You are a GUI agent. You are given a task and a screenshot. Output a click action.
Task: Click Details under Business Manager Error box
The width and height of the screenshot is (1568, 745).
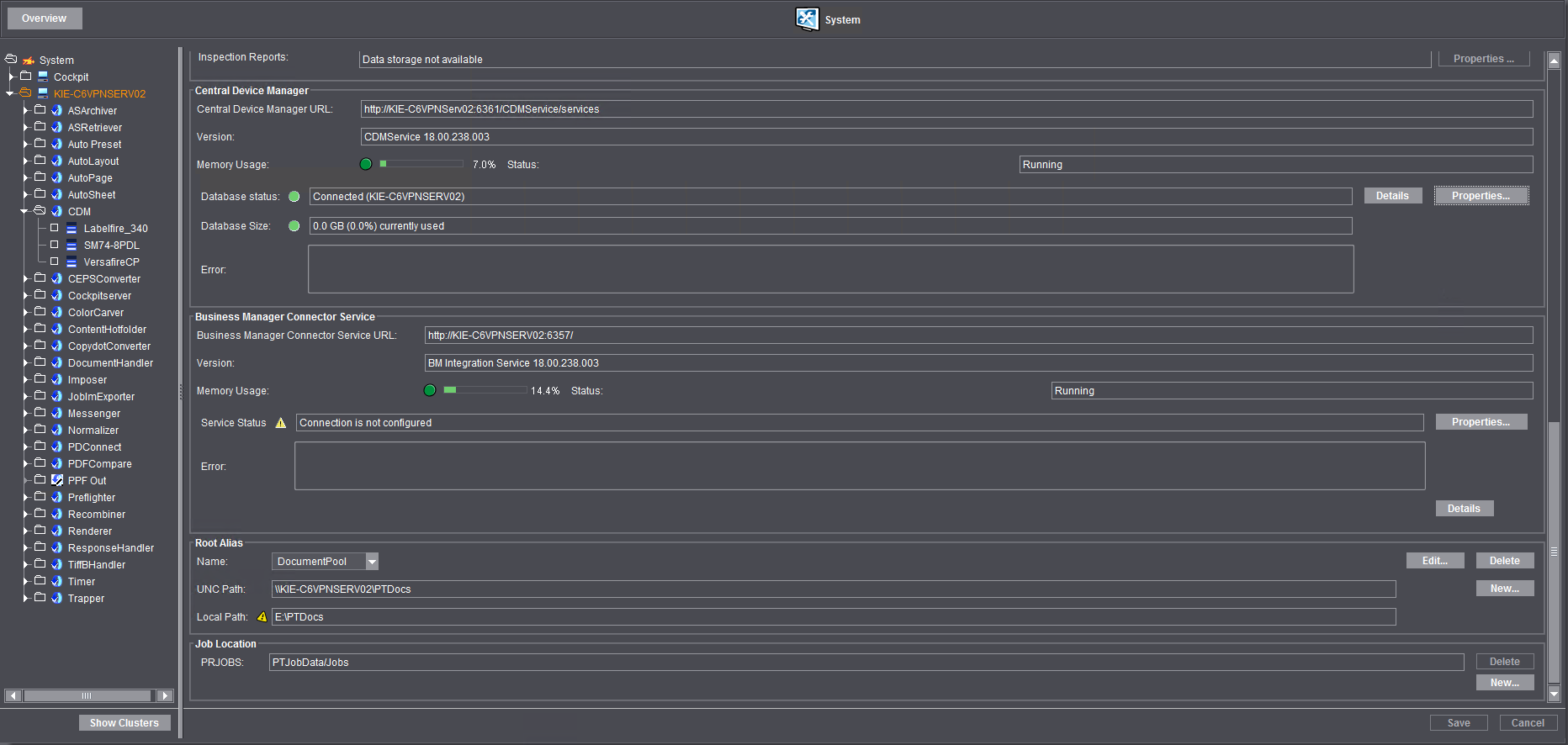click(x=1464, y=509)
